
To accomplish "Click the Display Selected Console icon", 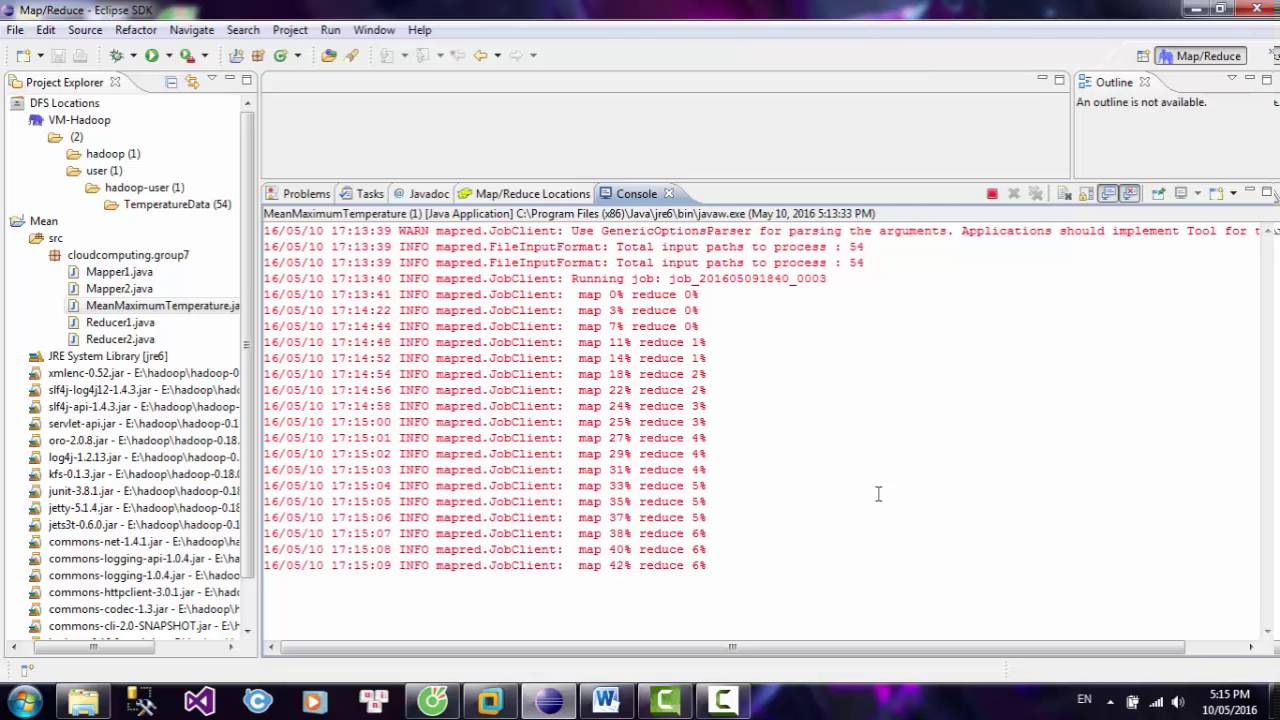I will 1181,194.
